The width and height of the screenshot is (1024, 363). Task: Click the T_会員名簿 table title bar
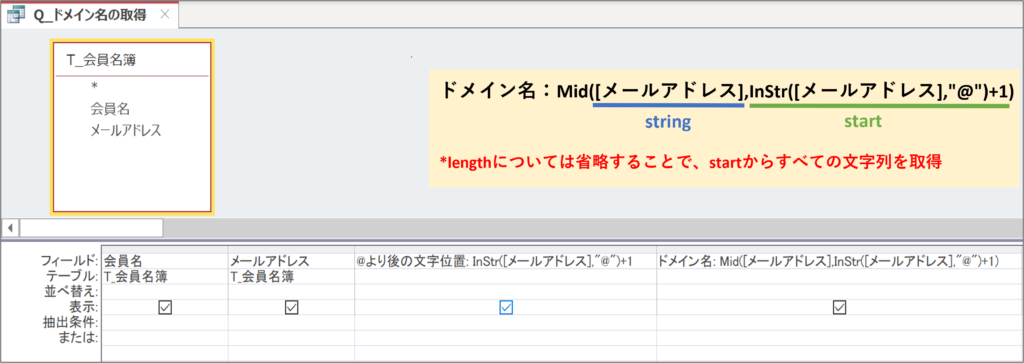point(132,60)
